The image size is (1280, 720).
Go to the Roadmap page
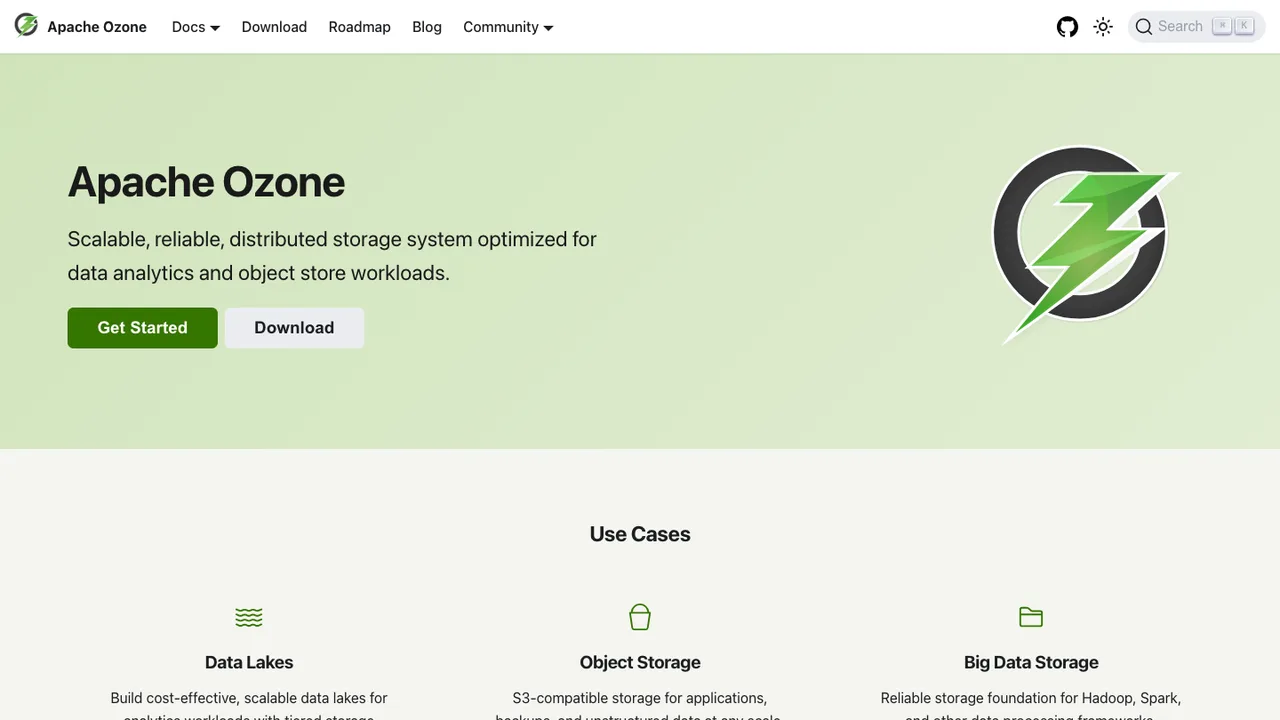pos(359,27)
